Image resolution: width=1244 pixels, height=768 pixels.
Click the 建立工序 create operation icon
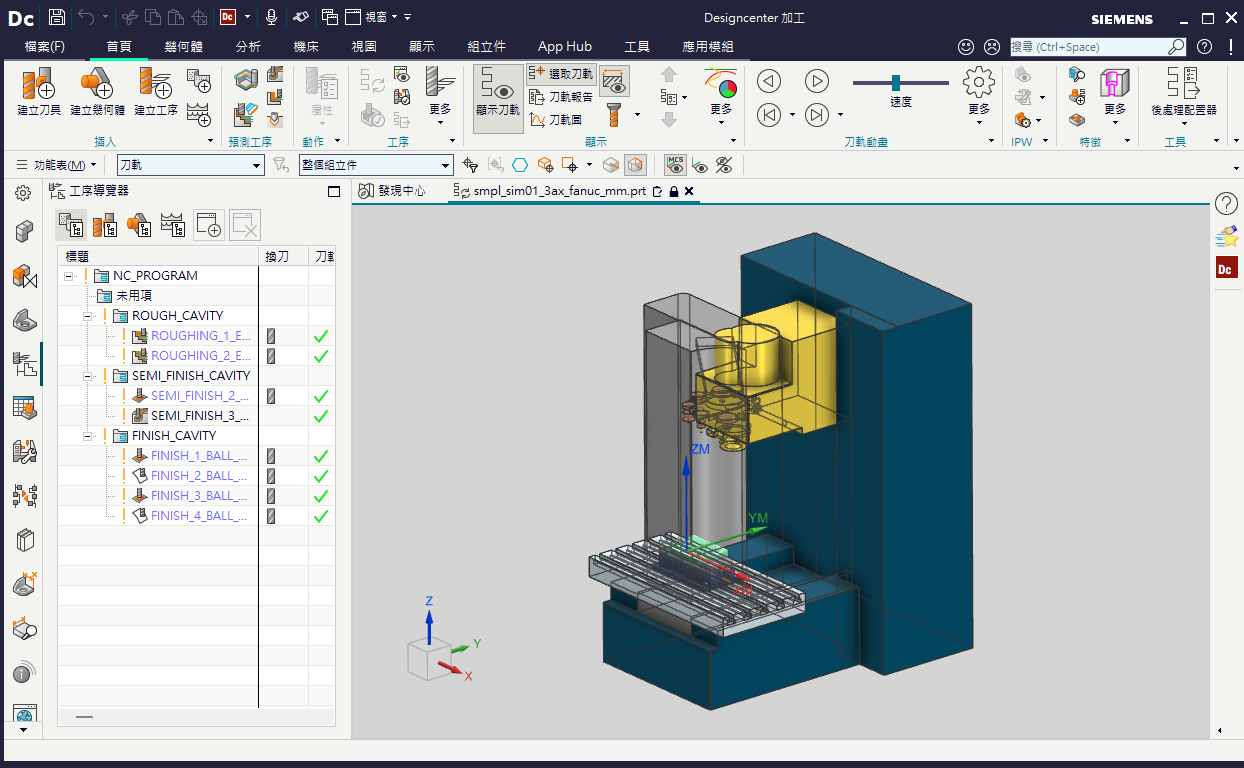[x=156, y=92]
